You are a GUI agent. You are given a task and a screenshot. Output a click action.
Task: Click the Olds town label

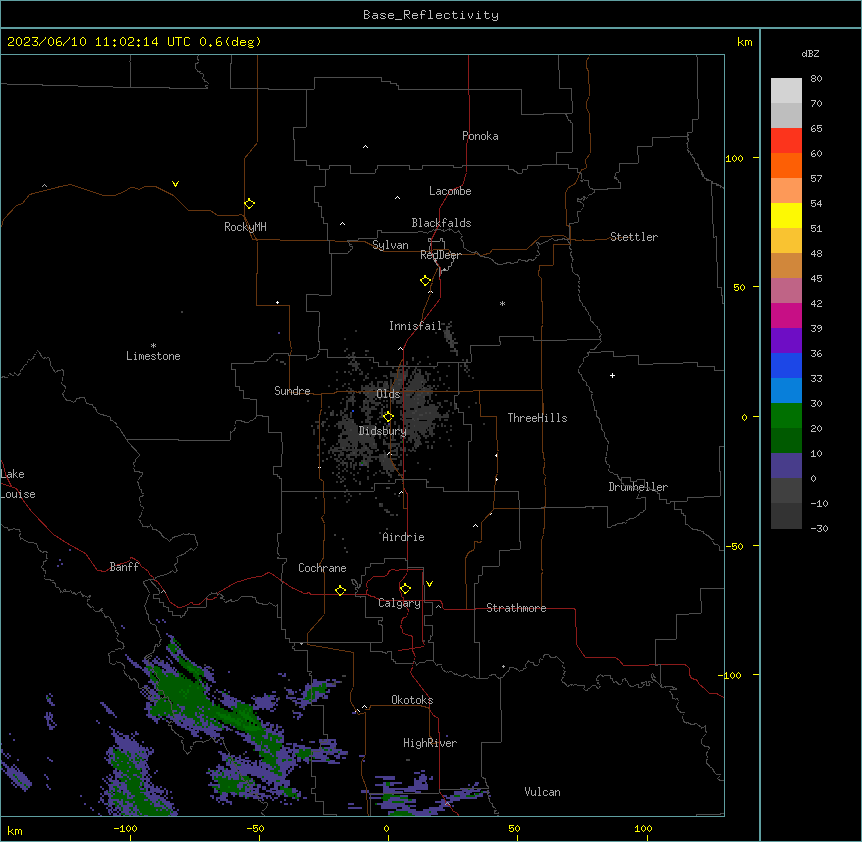click(388, 394)
